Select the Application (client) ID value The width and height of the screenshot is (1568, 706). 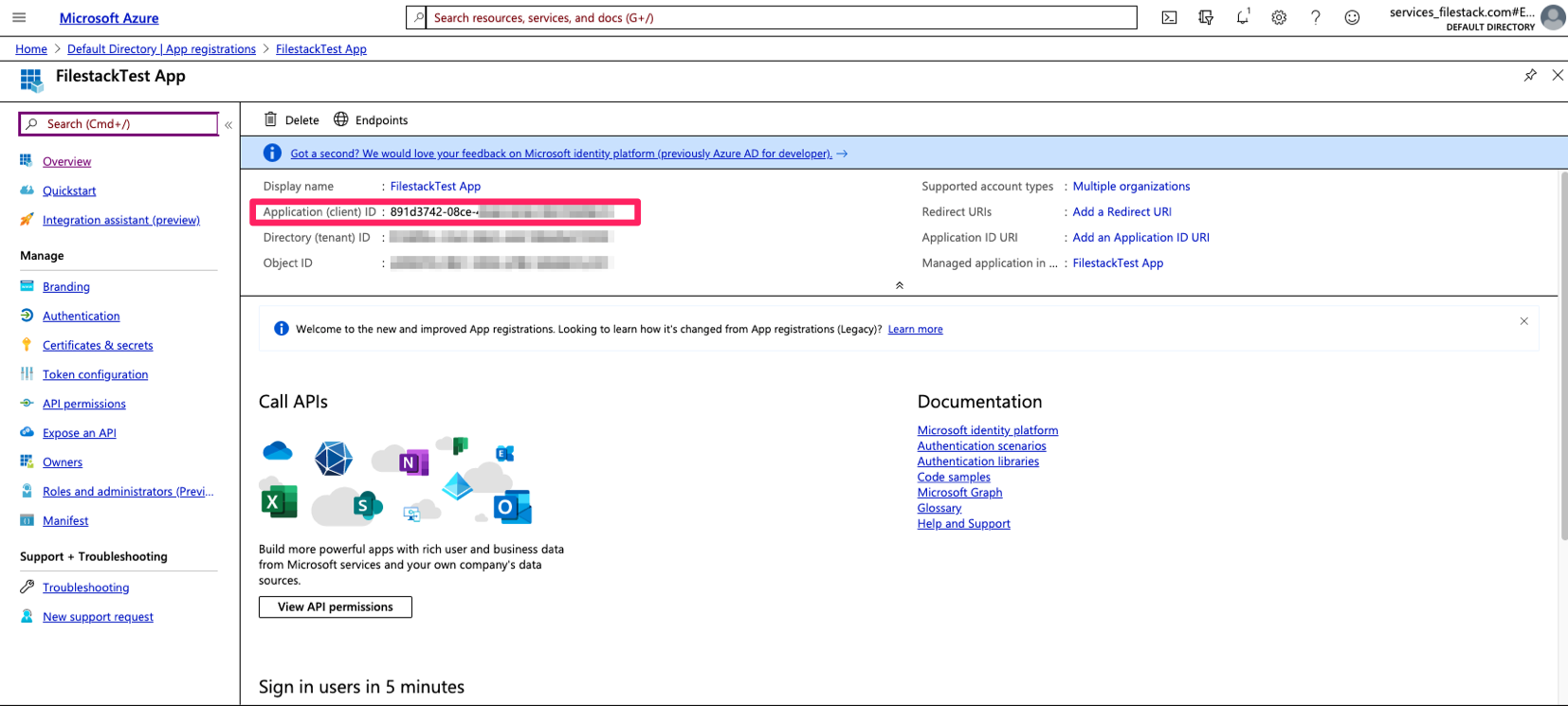point(501,211)
